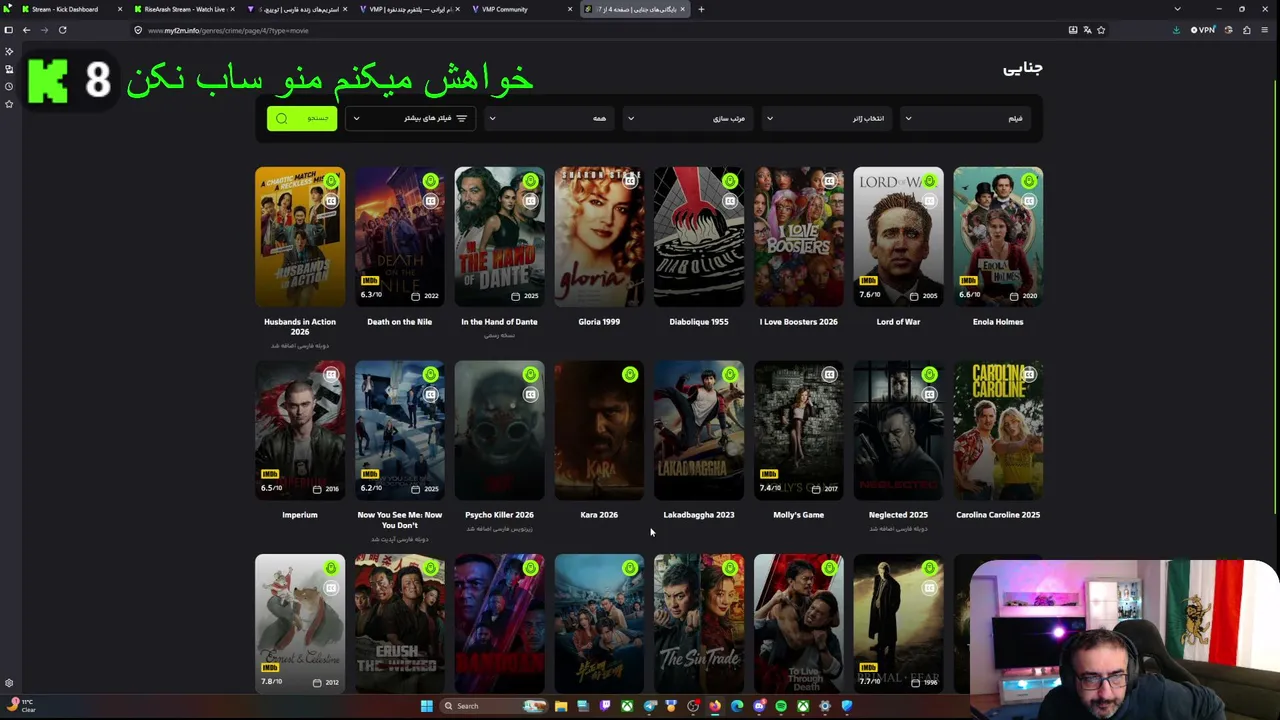The image size is (1280, 720).
Task: Click the 7.6/10 rating on Lord of War
Action: click(868, 295)
